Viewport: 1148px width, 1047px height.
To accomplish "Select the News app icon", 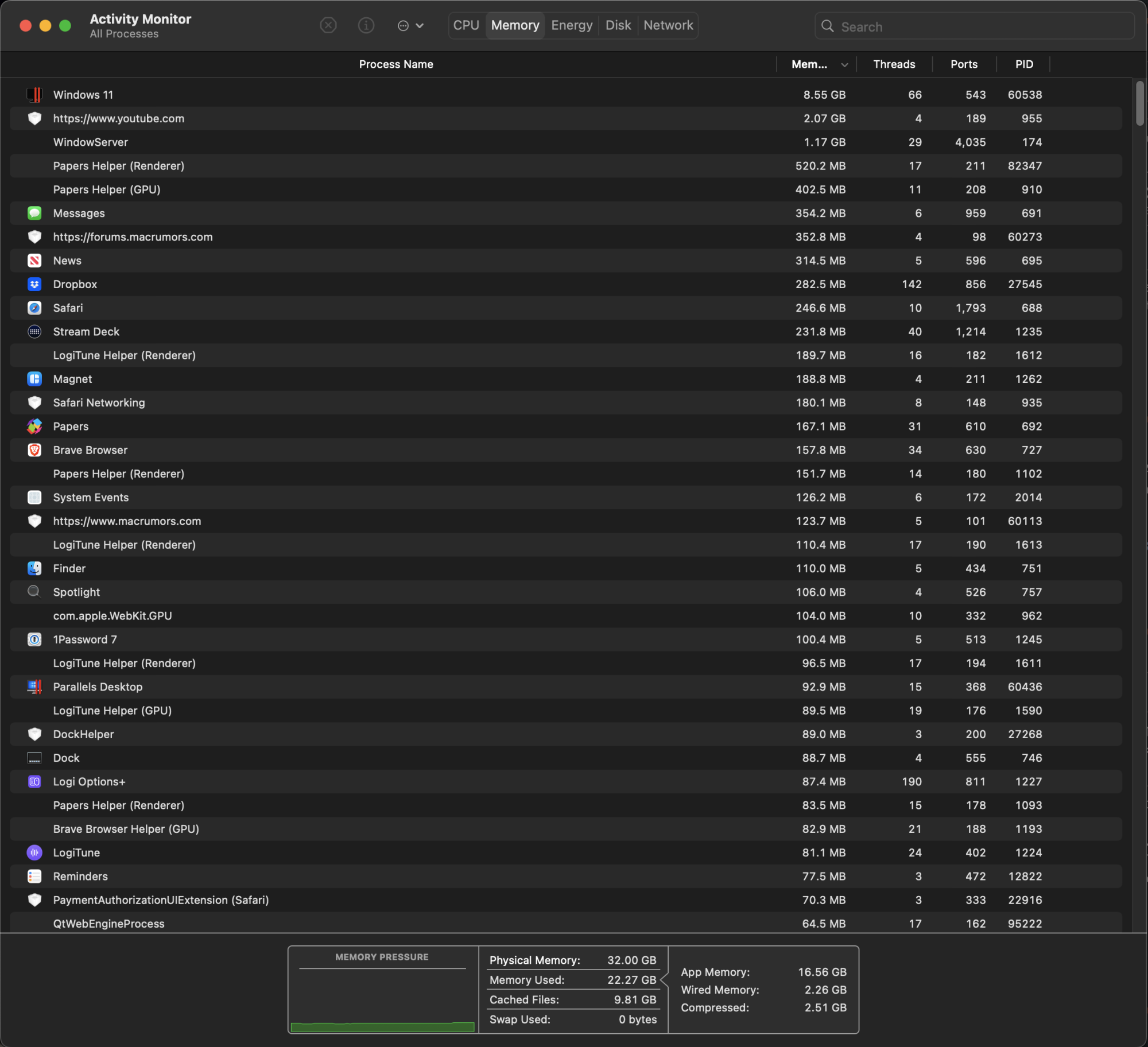I will coord(34,261).
